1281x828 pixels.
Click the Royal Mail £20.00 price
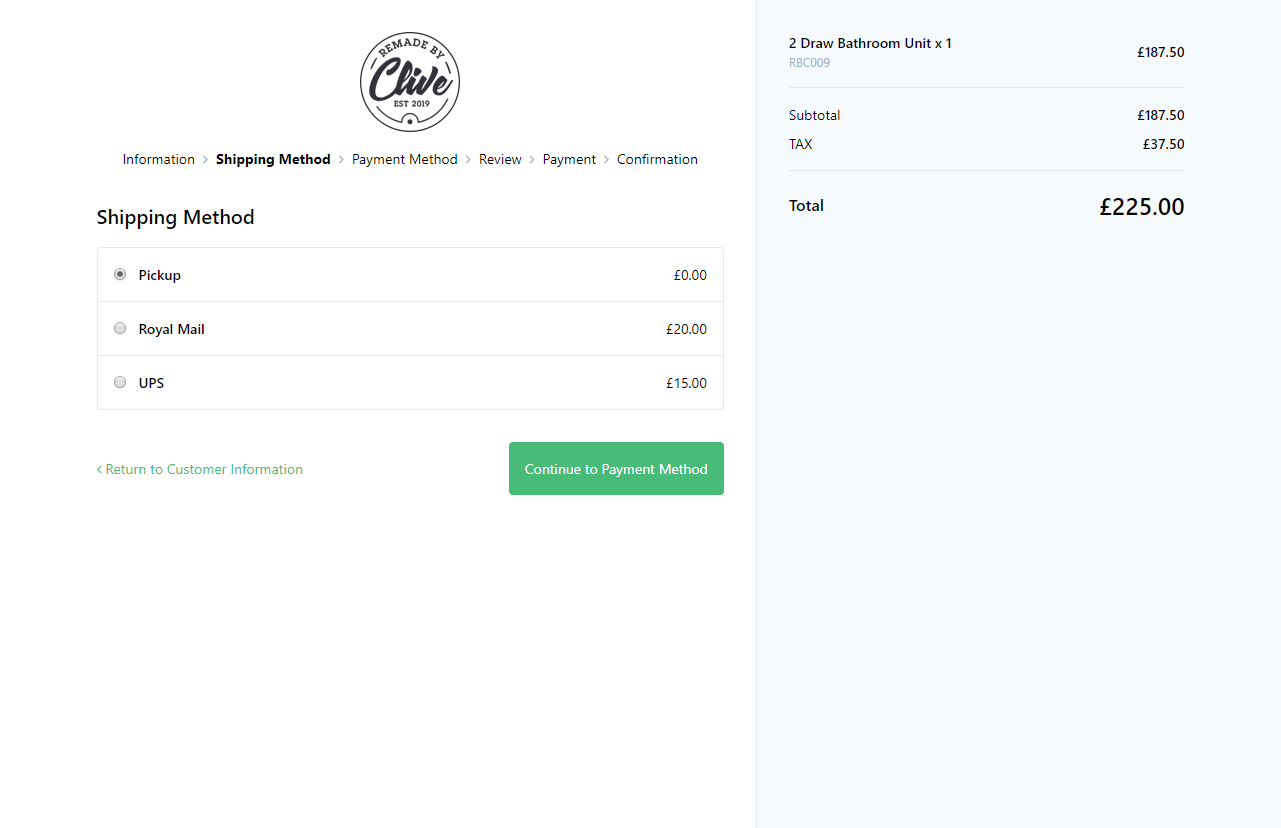[686, 329]
